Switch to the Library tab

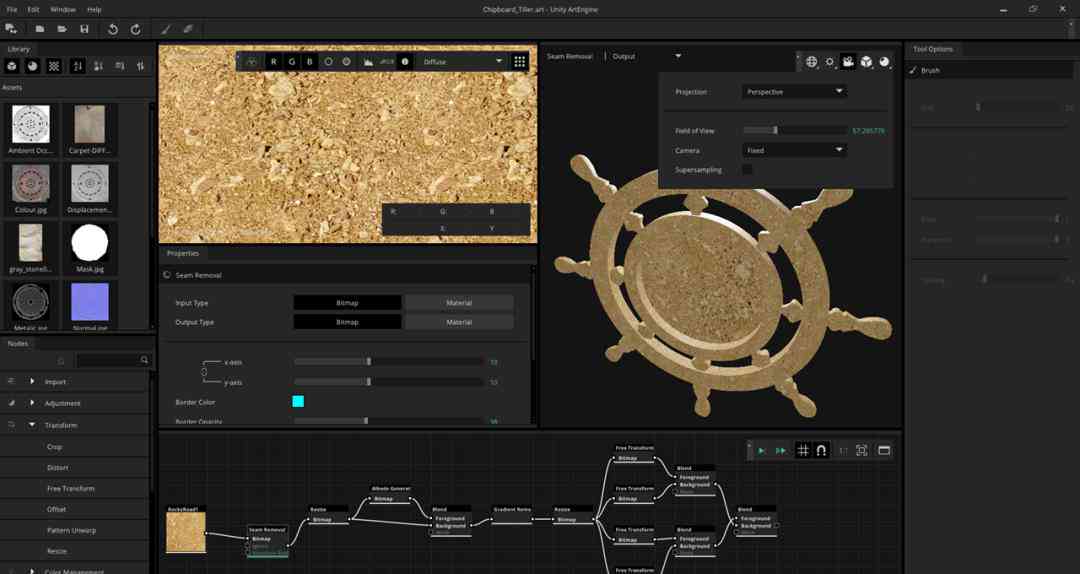tap(19, 49)
